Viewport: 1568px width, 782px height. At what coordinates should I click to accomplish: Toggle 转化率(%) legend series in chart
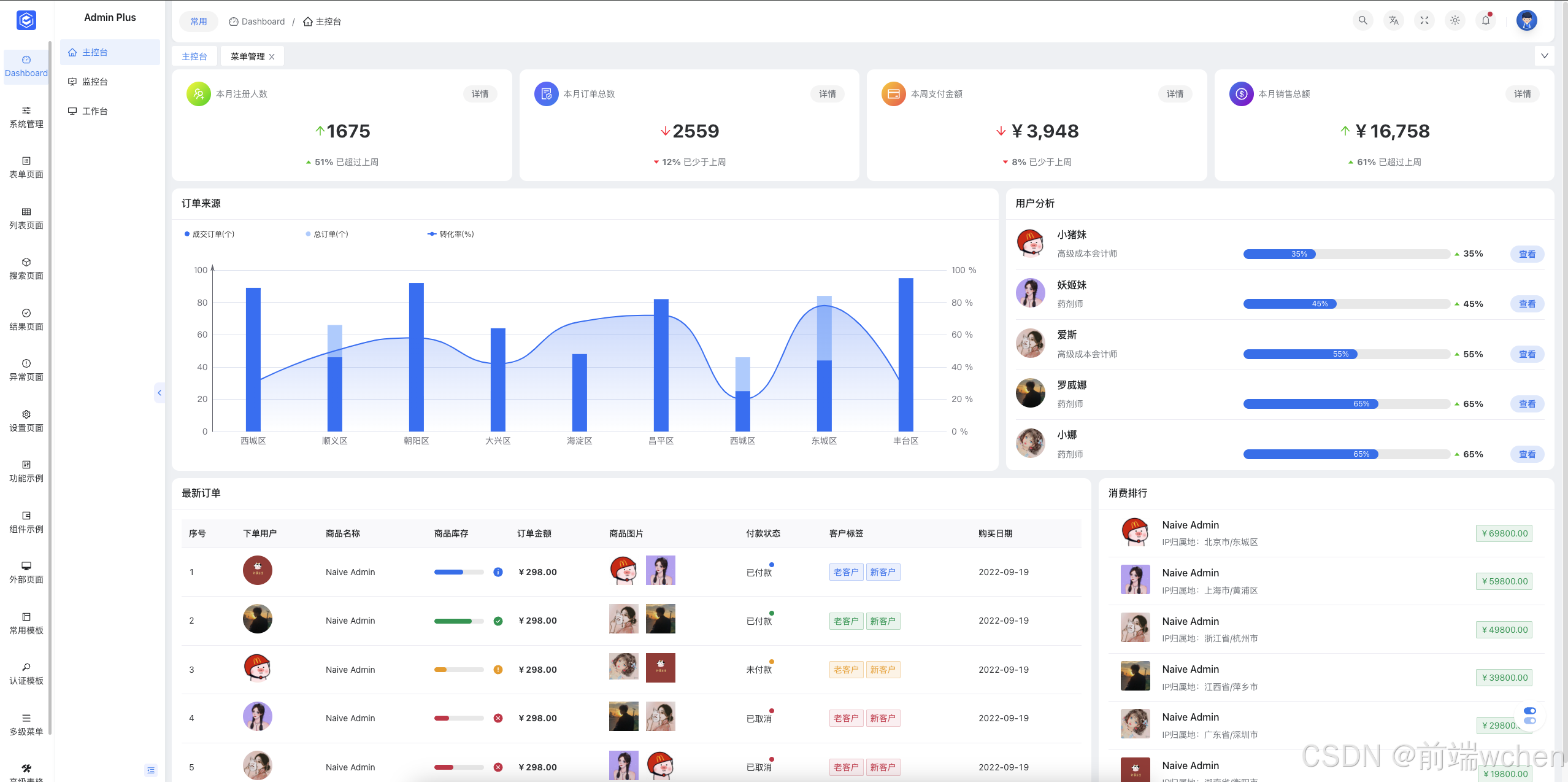(451, 234)
